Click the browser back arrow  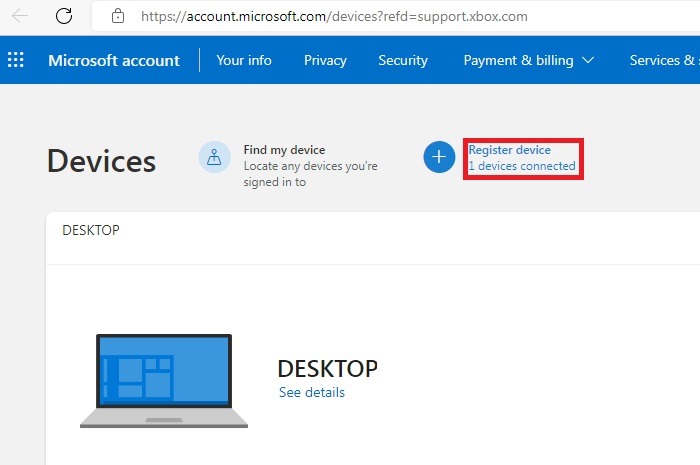coord(20,16)
